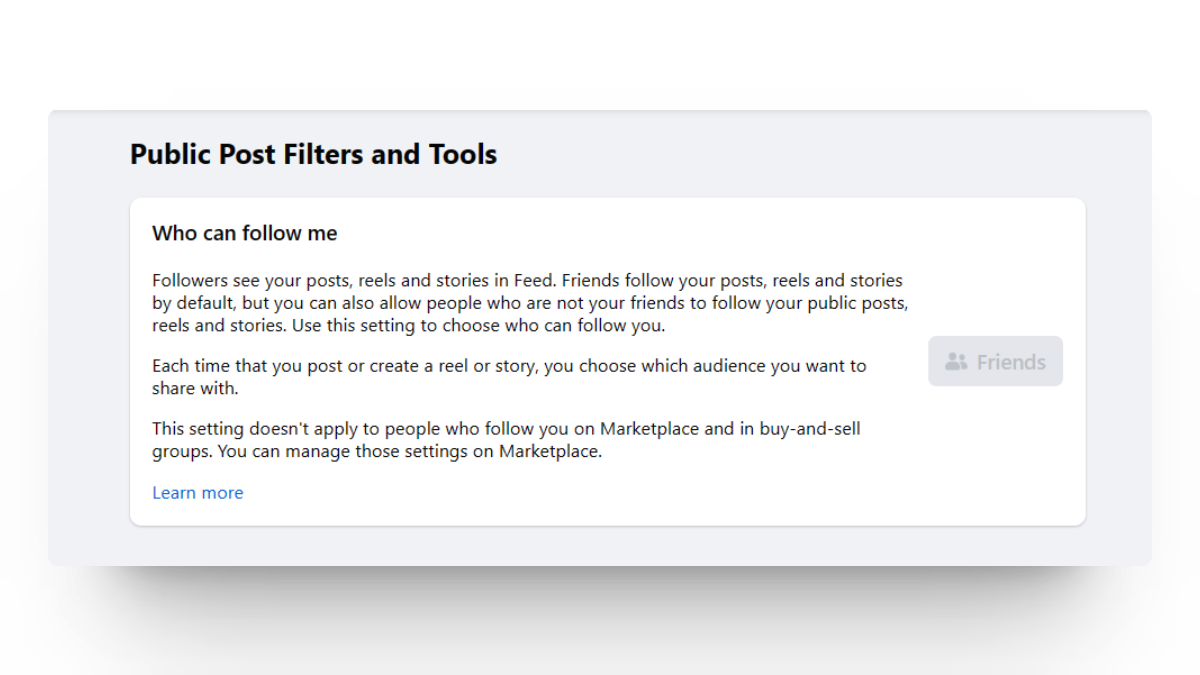1200x675 pixels.
Task: Select the Who can follow me section heading
Action: tap(244, 232)
